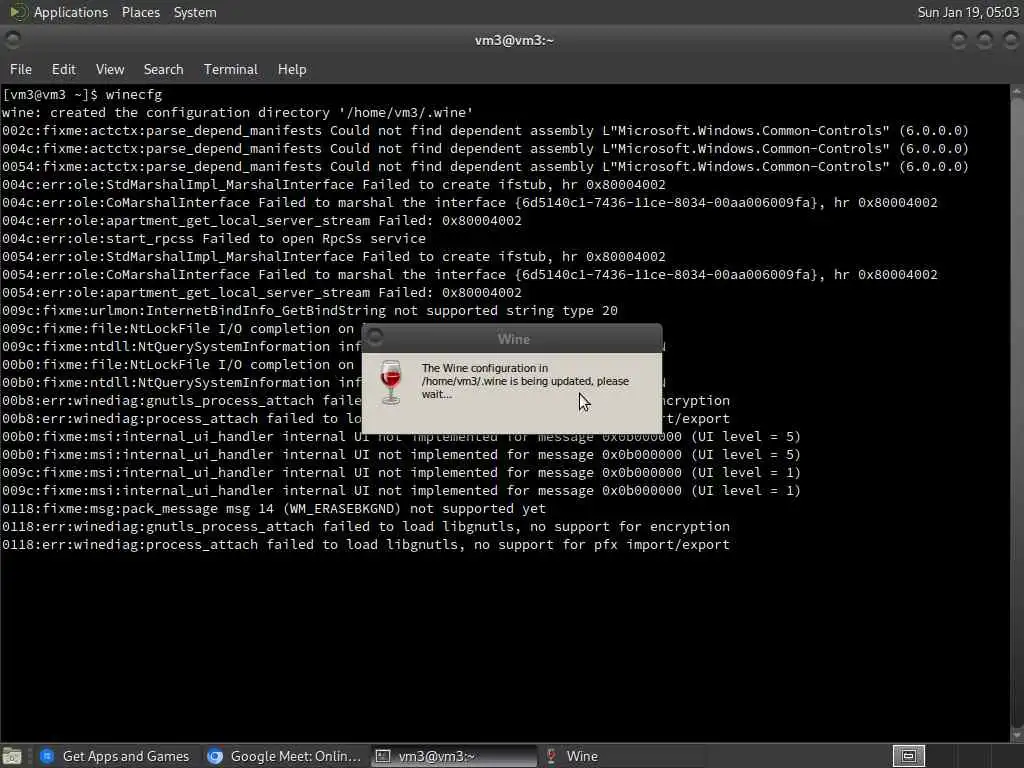Click the clock showing Sun Jan 19, 05:03
This screenshot has height=768, width=1024.
(968, 12)
